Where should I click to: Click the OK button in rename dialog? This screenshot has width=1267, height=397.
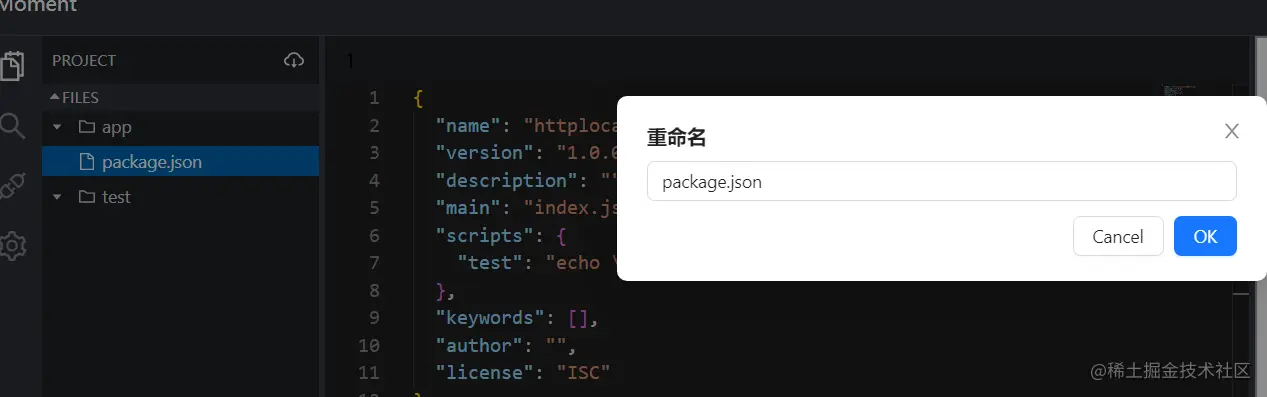1205,236
